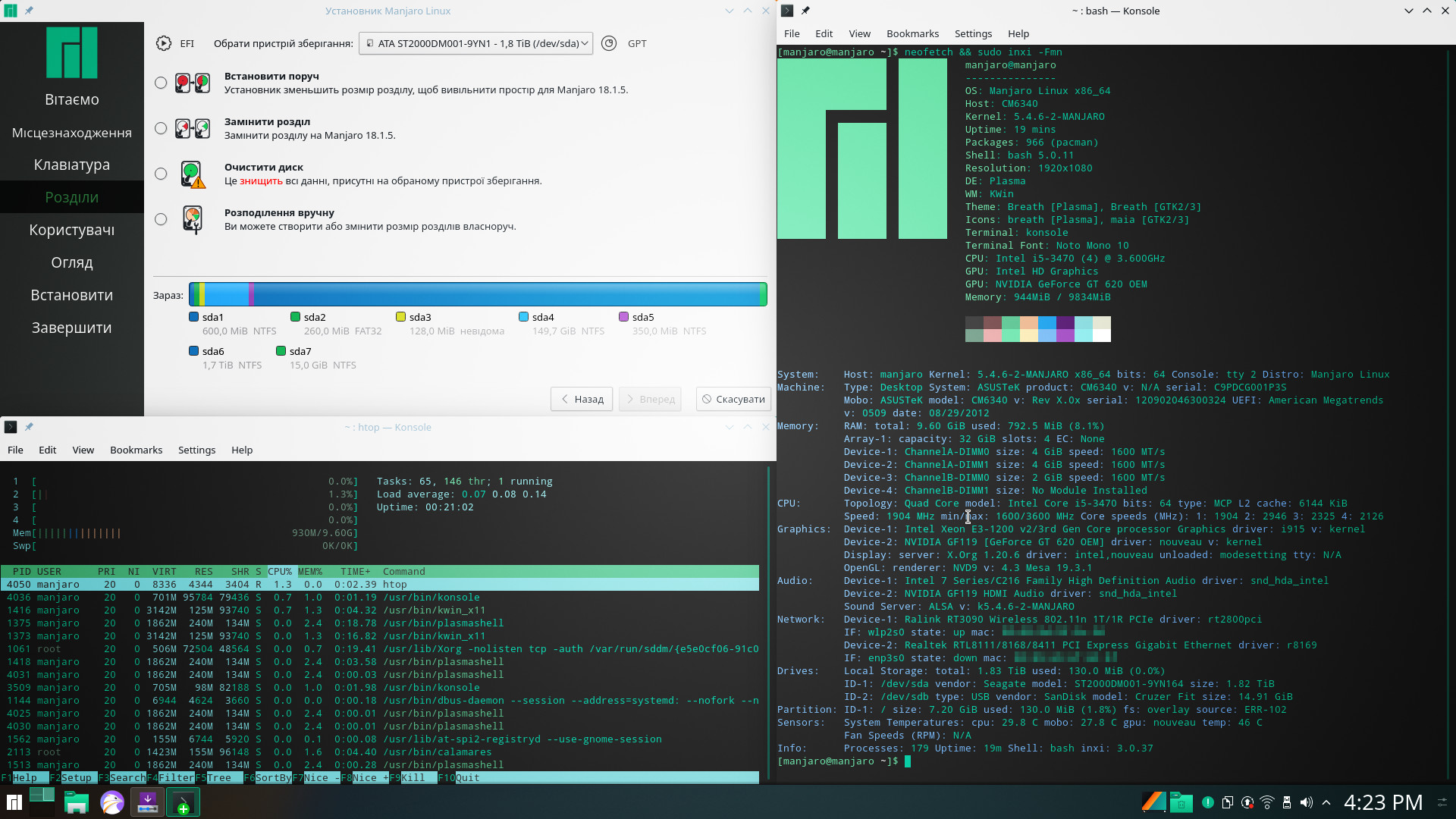Open the virtual desktop pager in taskbar
Image resolution: width=1456 pixels, height=819 pixels.
[42, 802]
